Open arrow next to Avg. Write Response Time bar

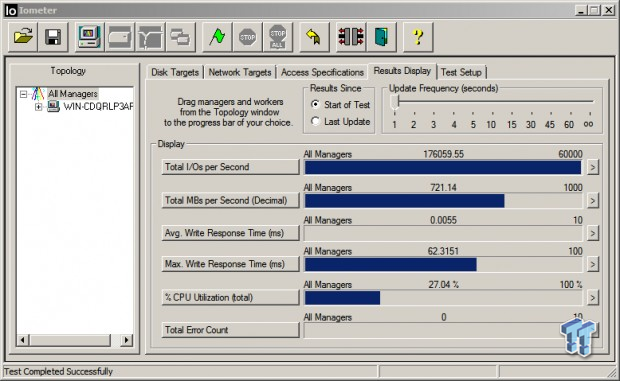[x=592, y=233]
